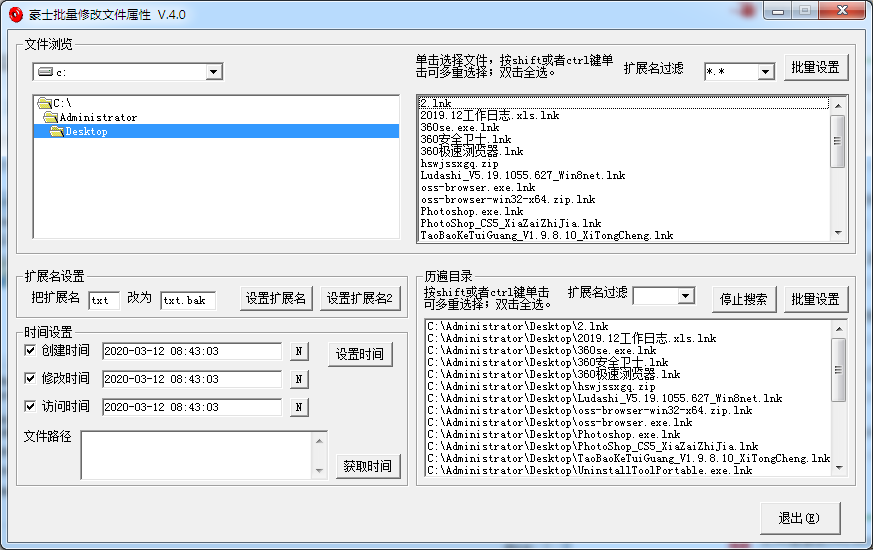Click 历遍目录 list scrollbar up arrow
The width and height of the screenshot is (873, 550).
pyautogui.click(x=839, y=330)
